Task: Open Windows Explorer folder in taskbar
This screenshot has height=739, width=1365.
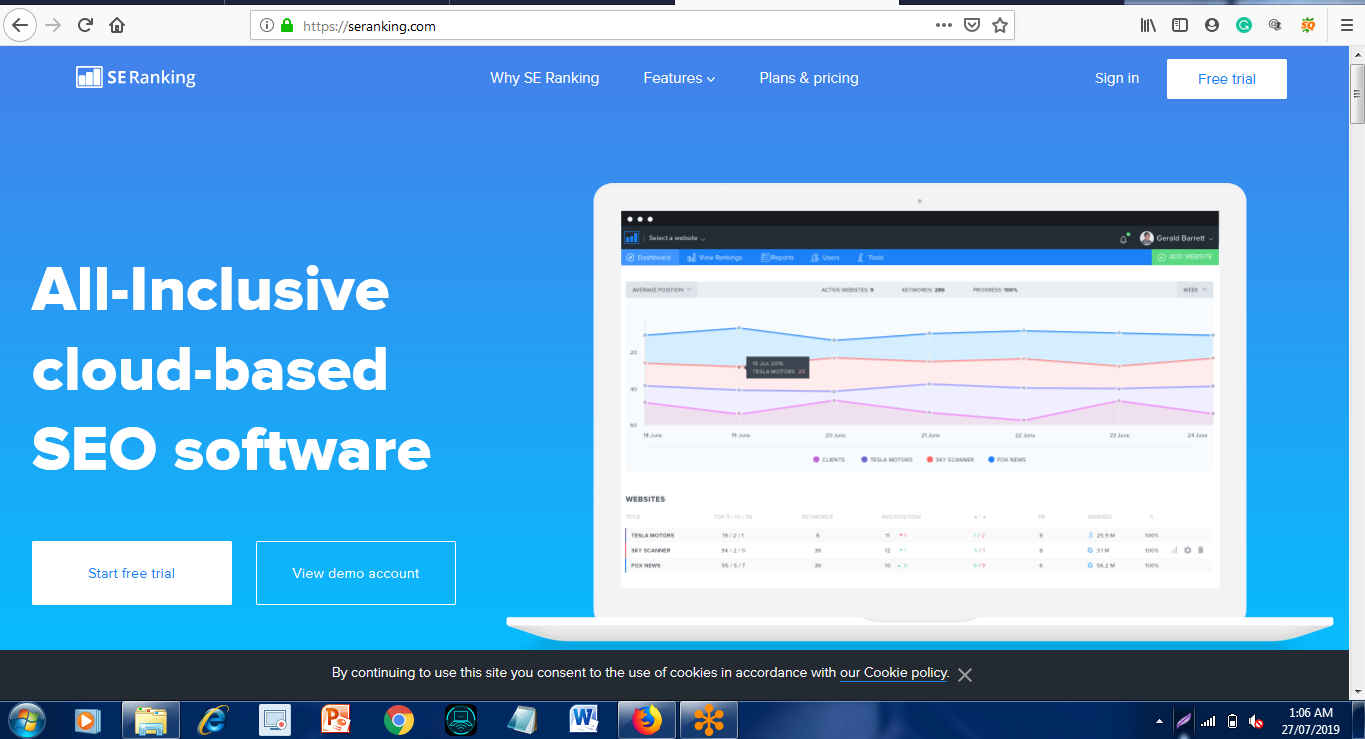Action: click(x=151, y=720)
